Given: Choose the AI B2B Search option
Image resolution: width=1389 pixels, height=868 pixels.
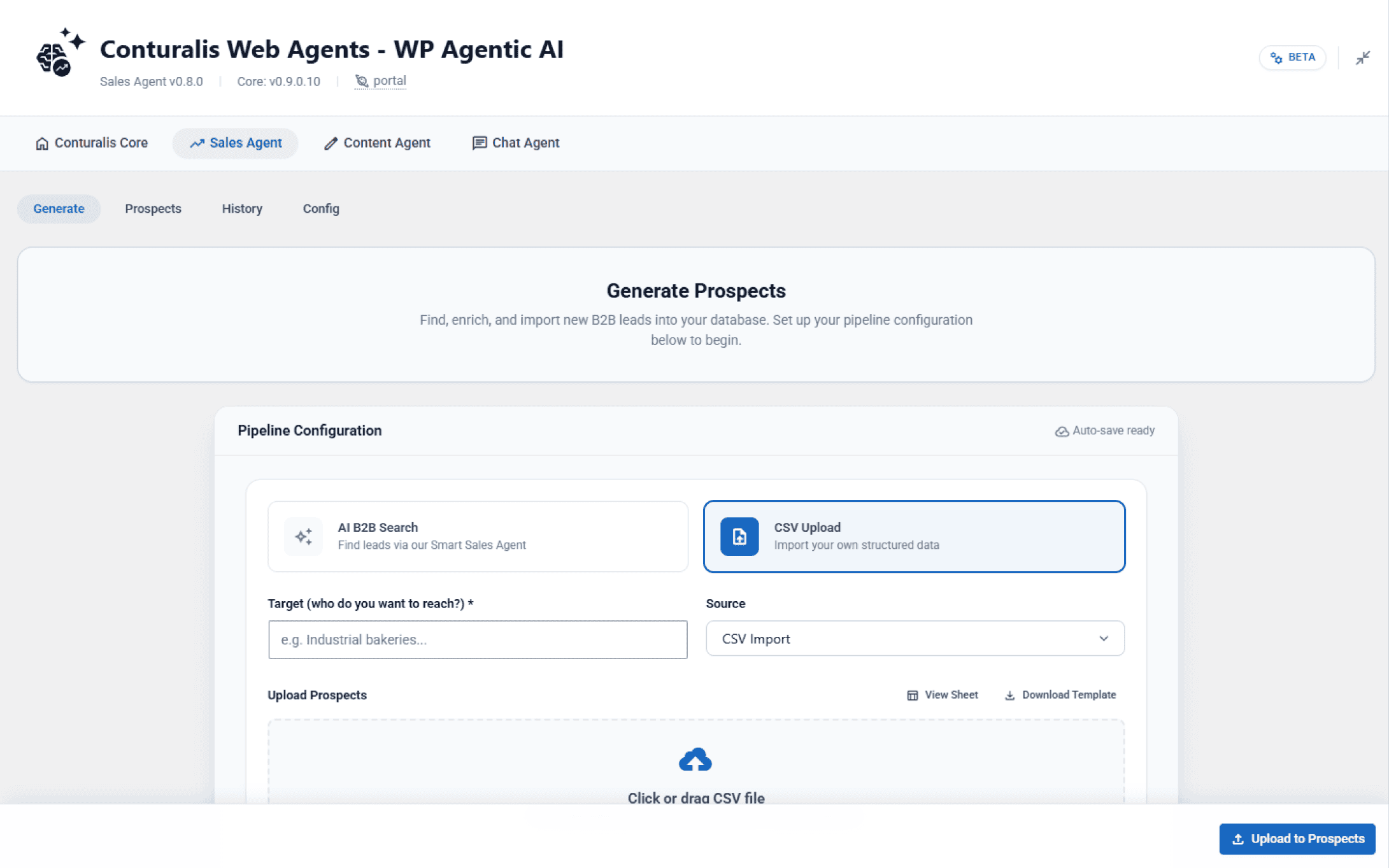Looking at the screenshot, I should 478,536.
